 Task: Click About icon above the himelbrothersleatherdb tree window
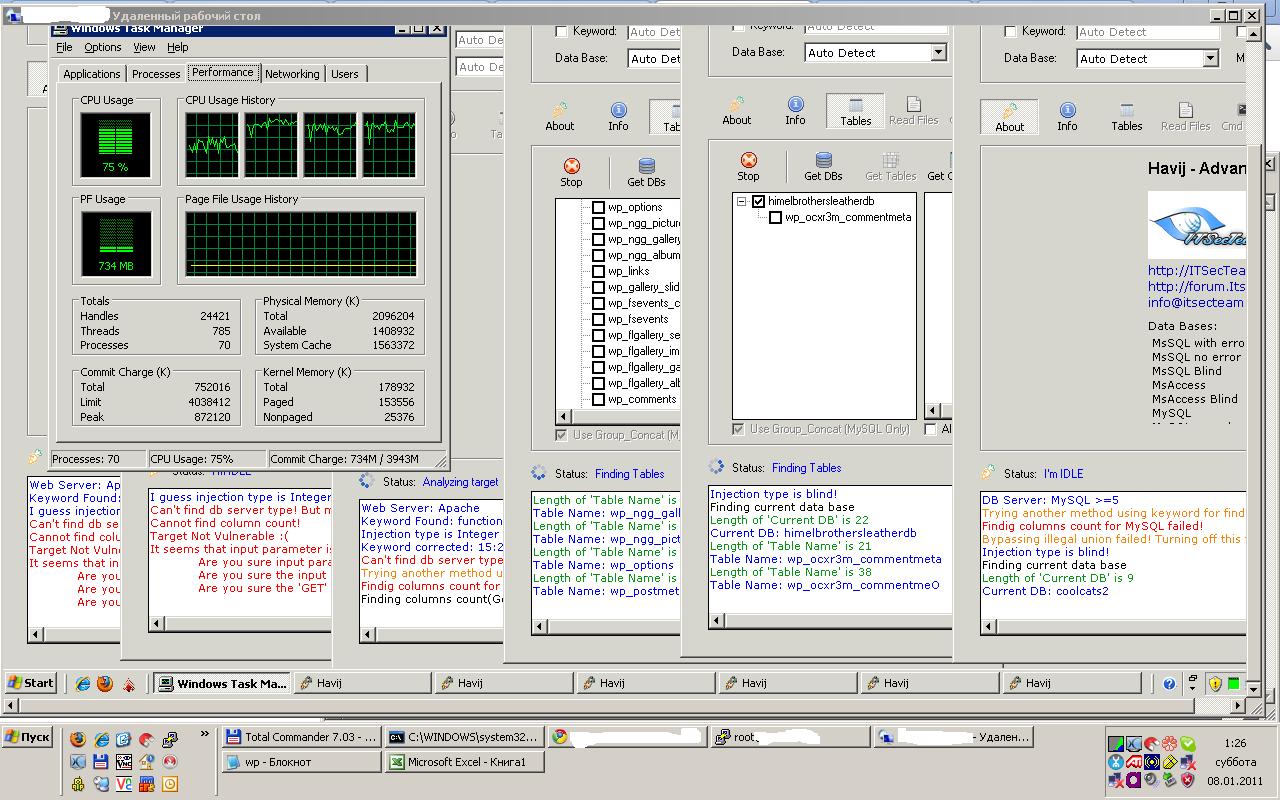click(x=736, y=110)
